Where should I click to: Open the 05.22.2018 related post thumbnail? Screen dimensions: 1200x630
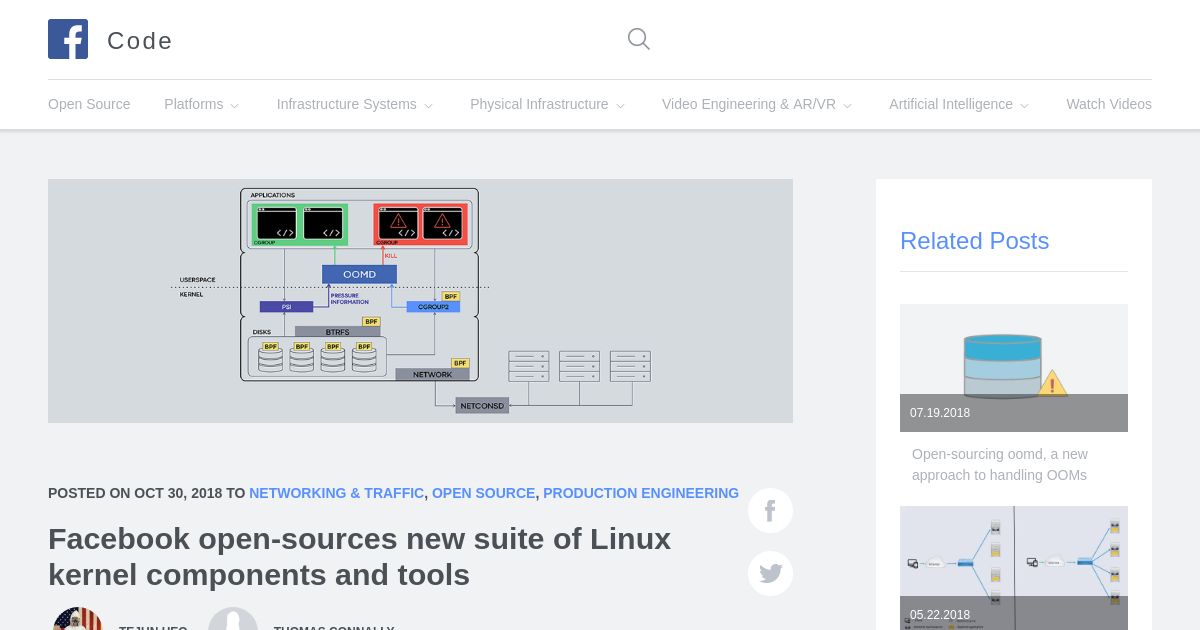point(1014,568)
